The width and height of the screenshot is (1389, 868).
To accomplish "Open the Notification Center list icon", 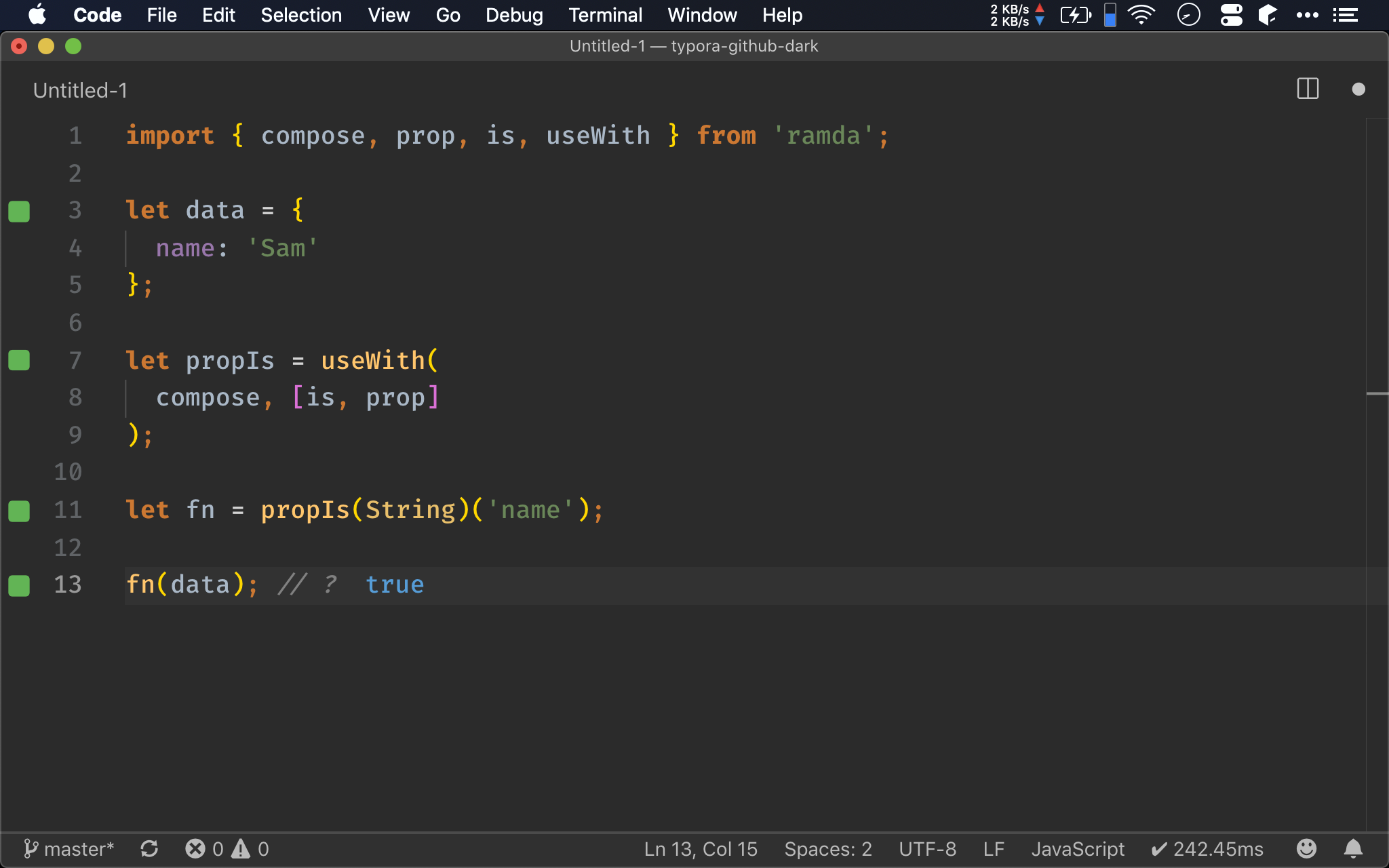I will (1346, 15).
